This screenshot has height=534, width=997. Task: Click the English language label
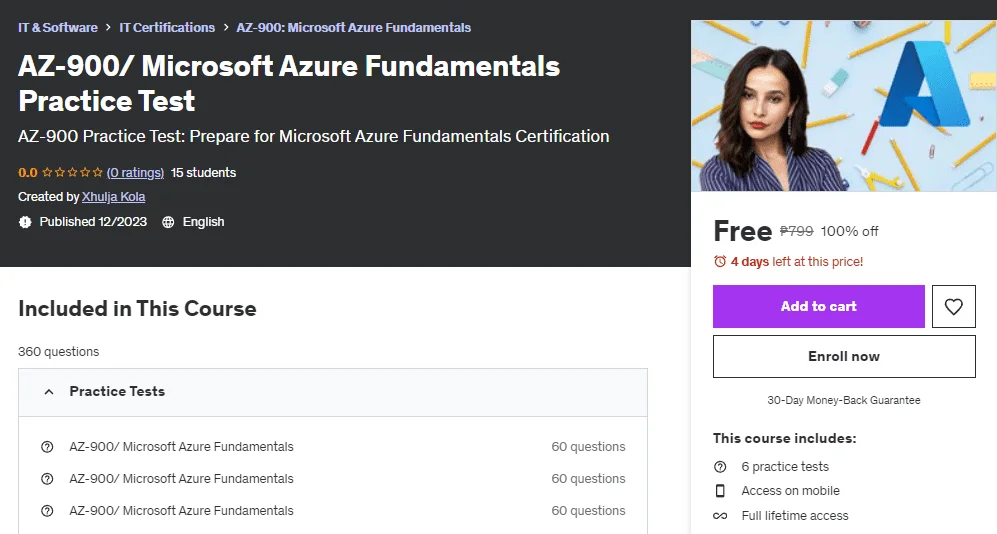click(203, 222)
